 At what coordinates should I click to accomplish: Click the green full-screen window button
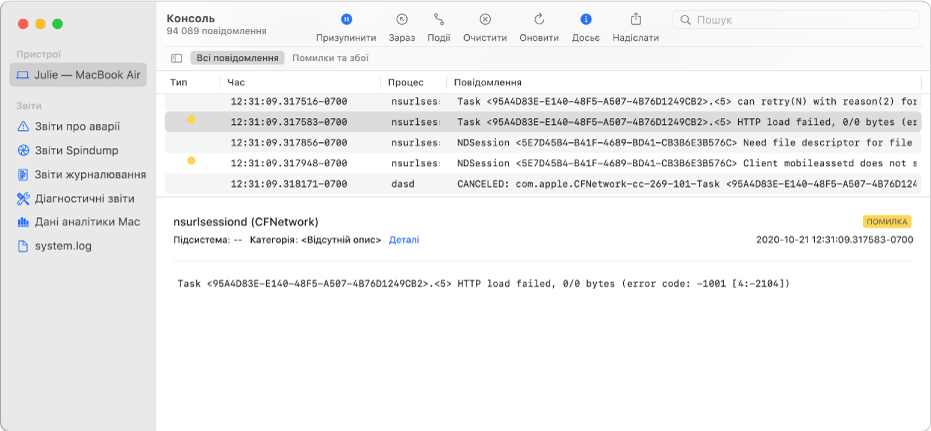pyautogui.click(x=58, y=24)
